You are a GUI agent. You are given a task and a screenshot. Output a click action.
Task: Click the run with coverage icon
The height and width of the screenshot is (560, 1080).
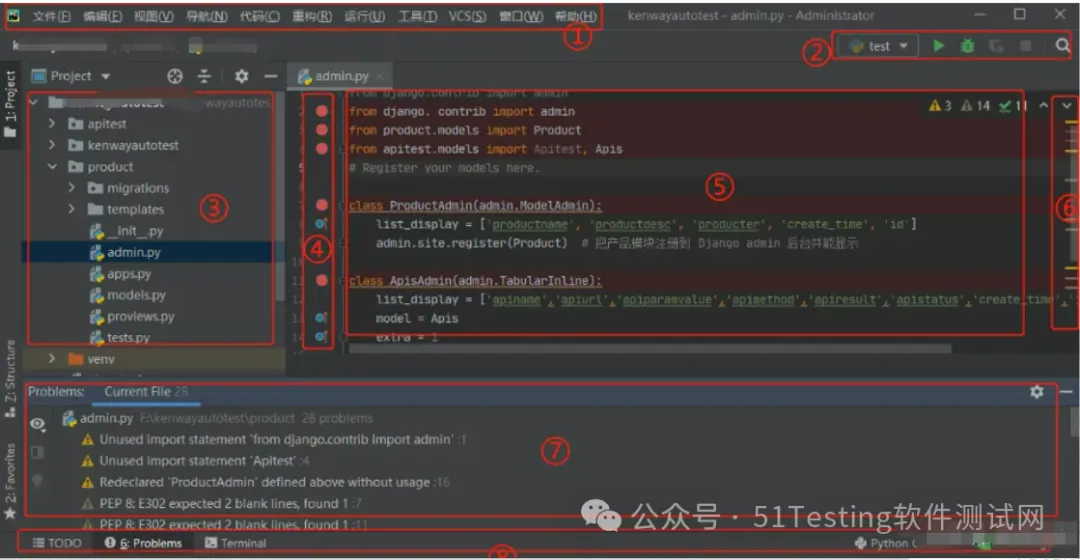coord(996,46)
